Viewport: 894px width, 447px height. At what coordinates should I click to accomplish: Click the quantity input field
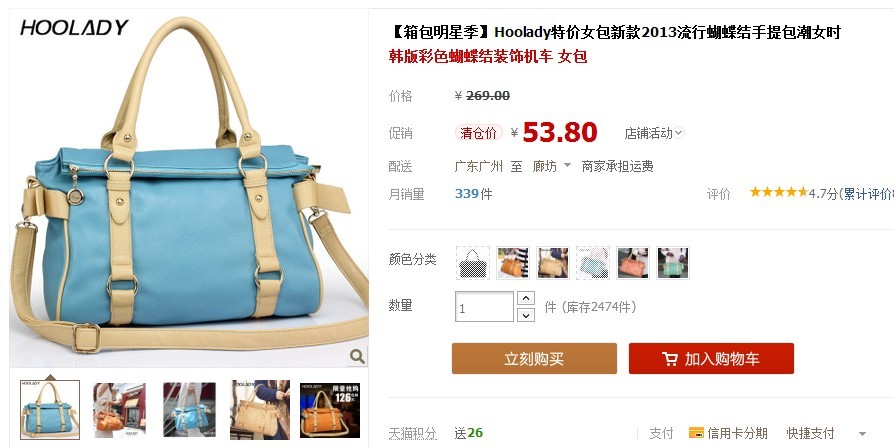[x=484, y=307]
